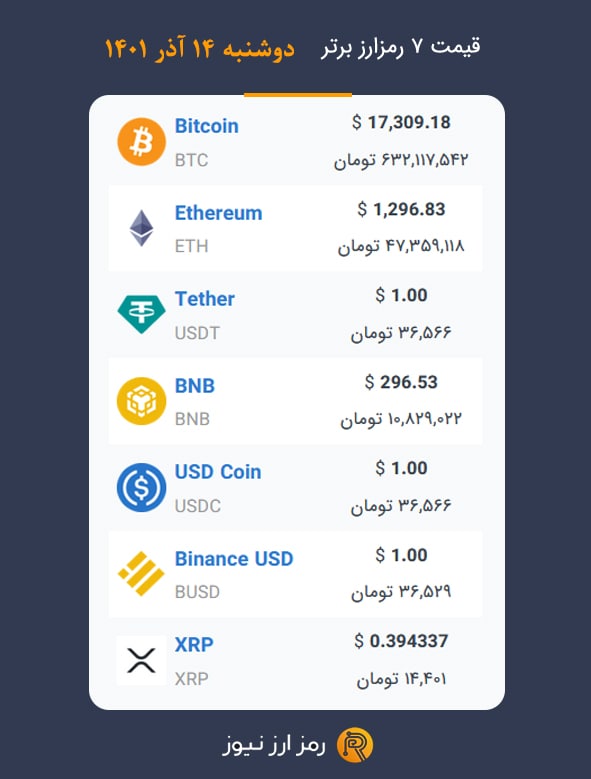Click the Ethereum price $ 1,296.83

[401, 209]
